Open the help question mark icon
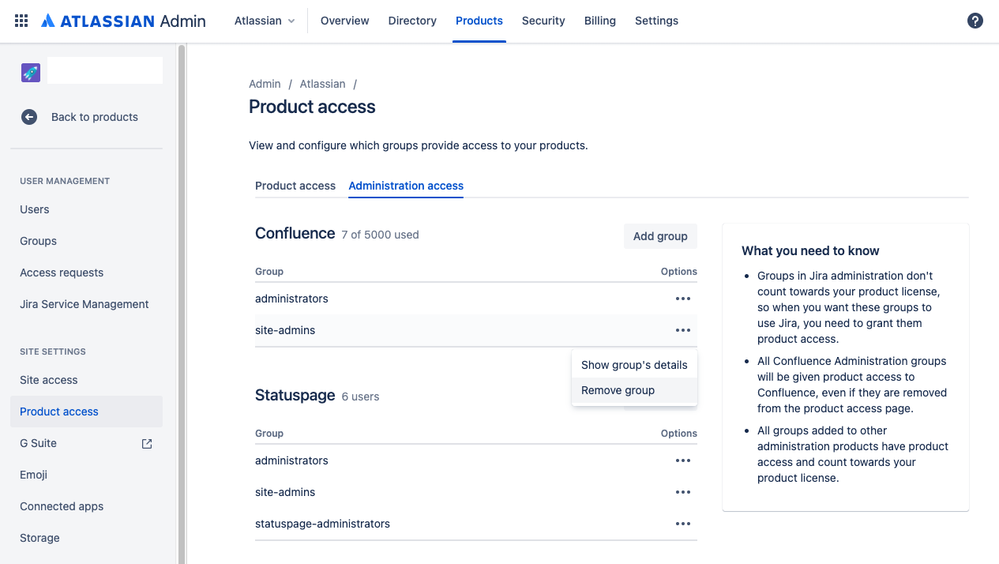This screenshot has height=564, width=999. 975,21
